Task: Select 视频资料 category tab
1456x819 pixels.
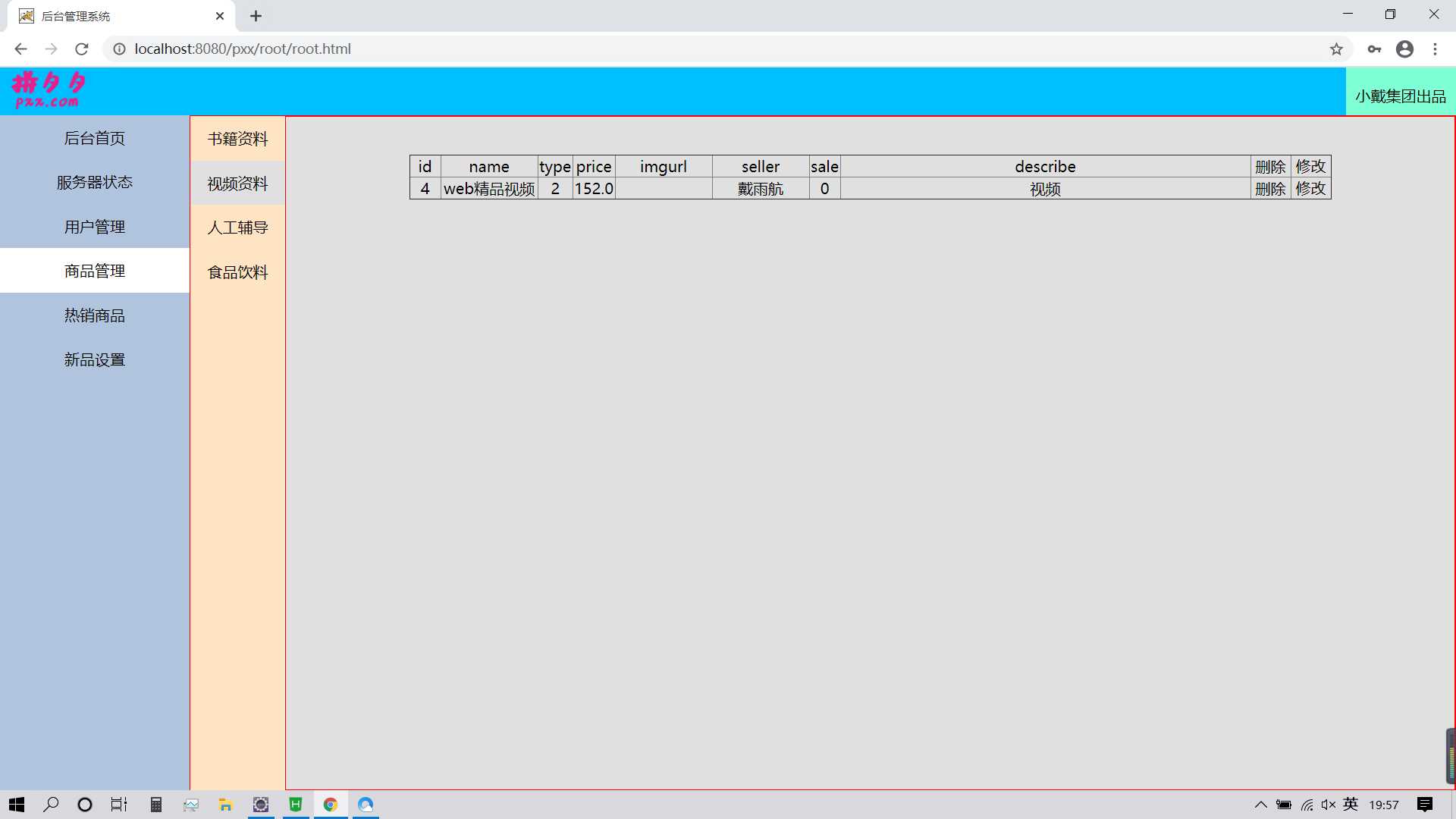Action: (x=237, y=183)
